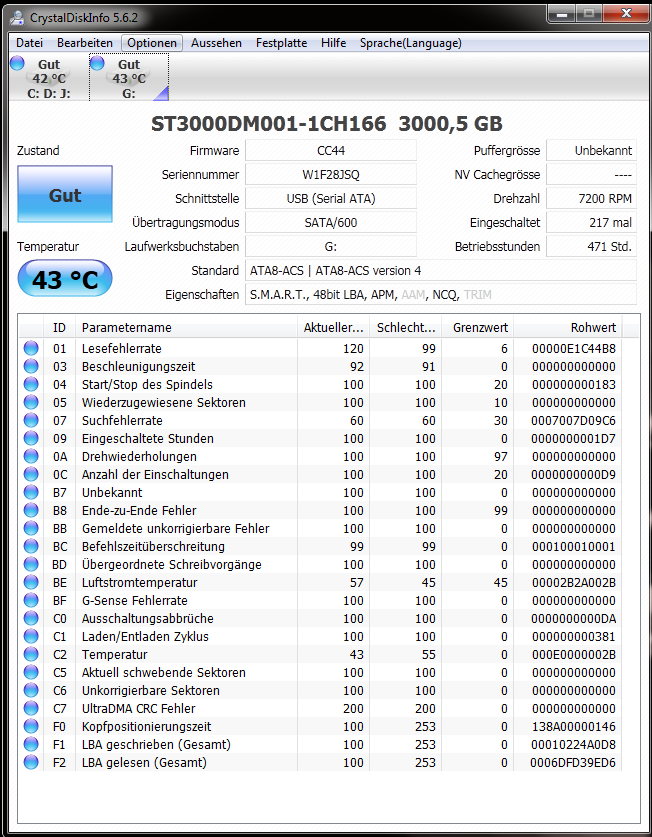Click the ID column header
Image resolution: width=652 pixels, height=837 pixels.
coord(59,327)
